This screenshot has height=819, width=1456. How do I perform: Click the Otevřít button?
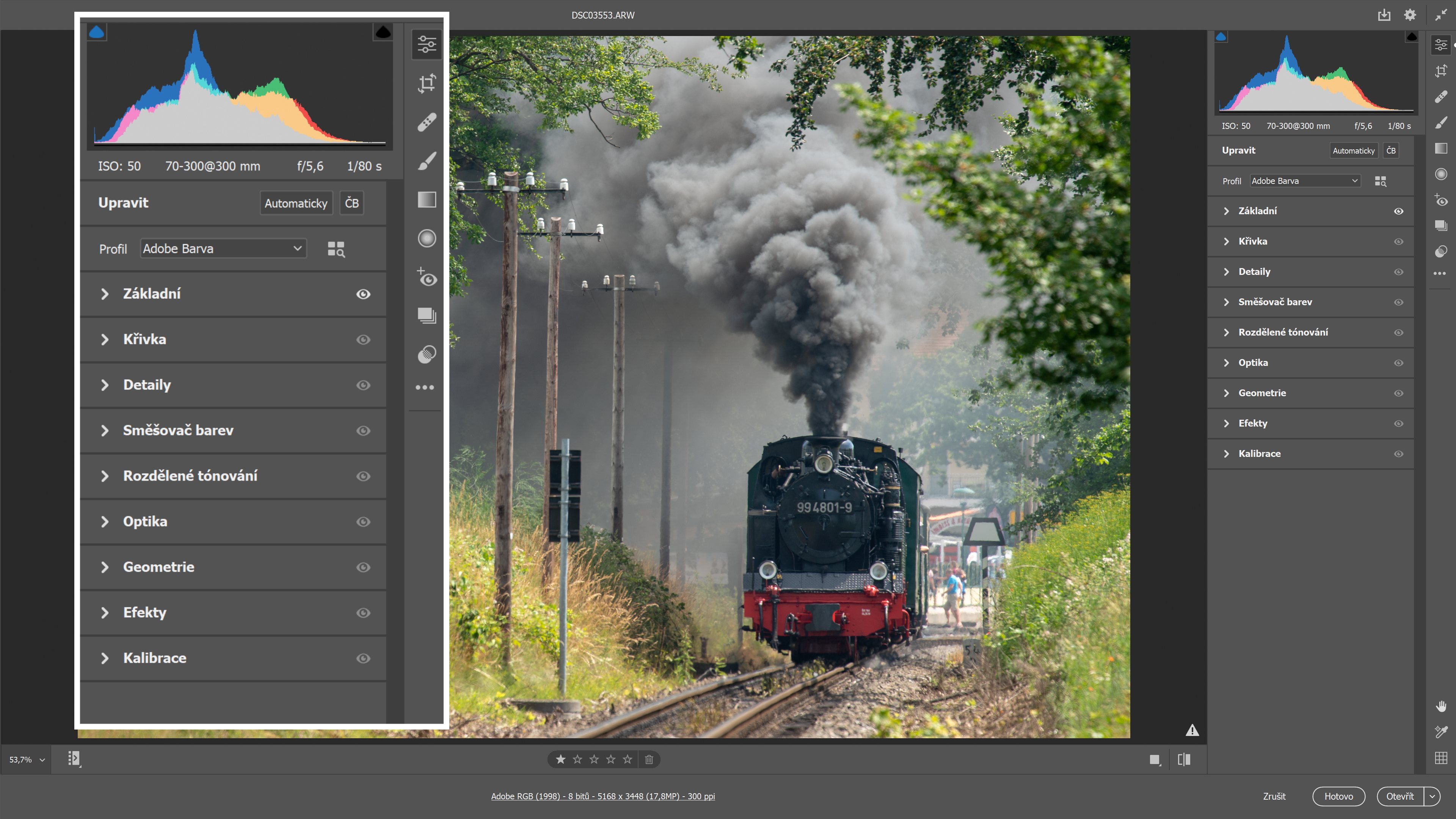click(1400, 796)
